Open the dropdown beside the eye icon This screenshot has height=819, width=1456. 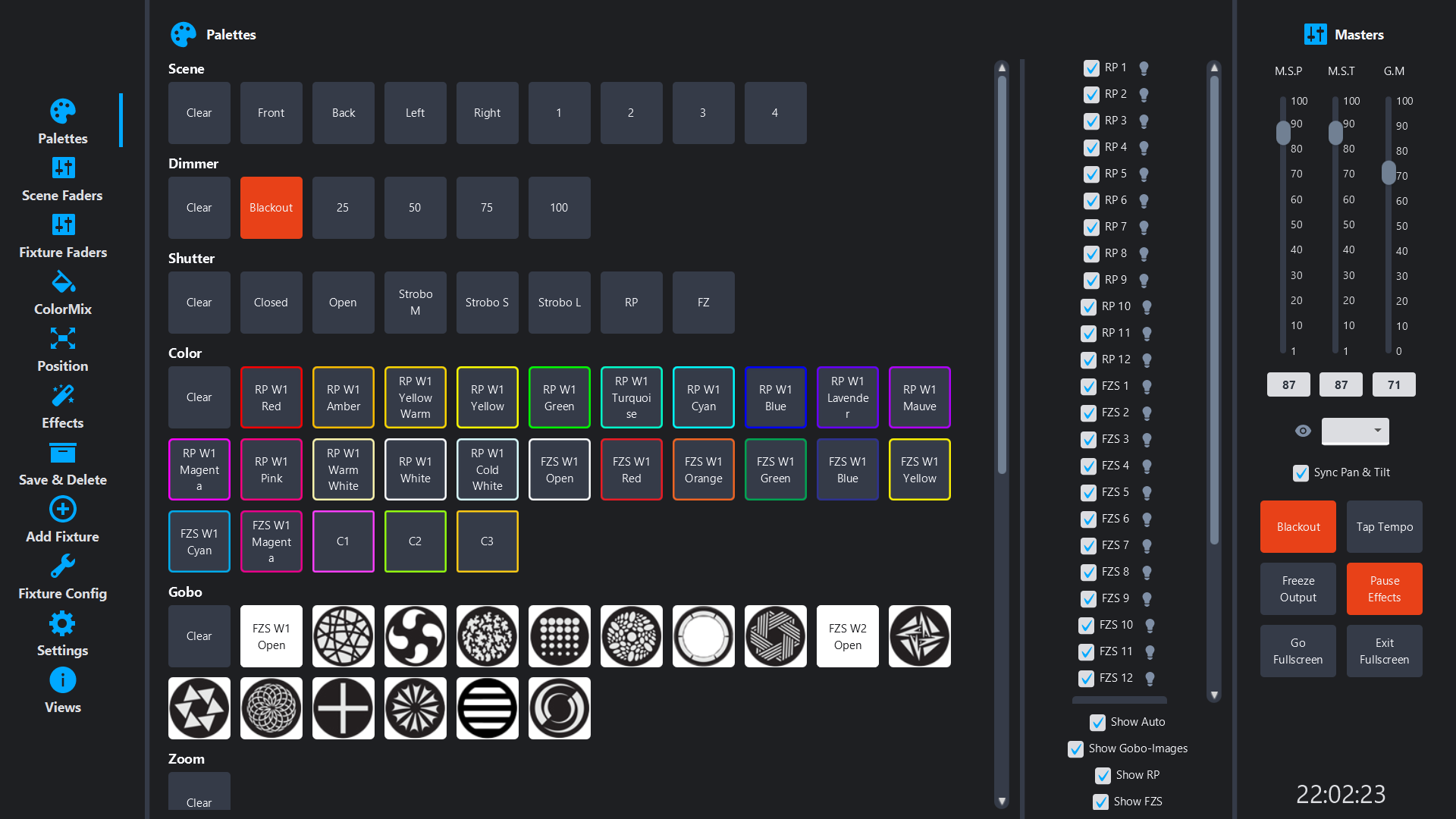pos(1355,431)
